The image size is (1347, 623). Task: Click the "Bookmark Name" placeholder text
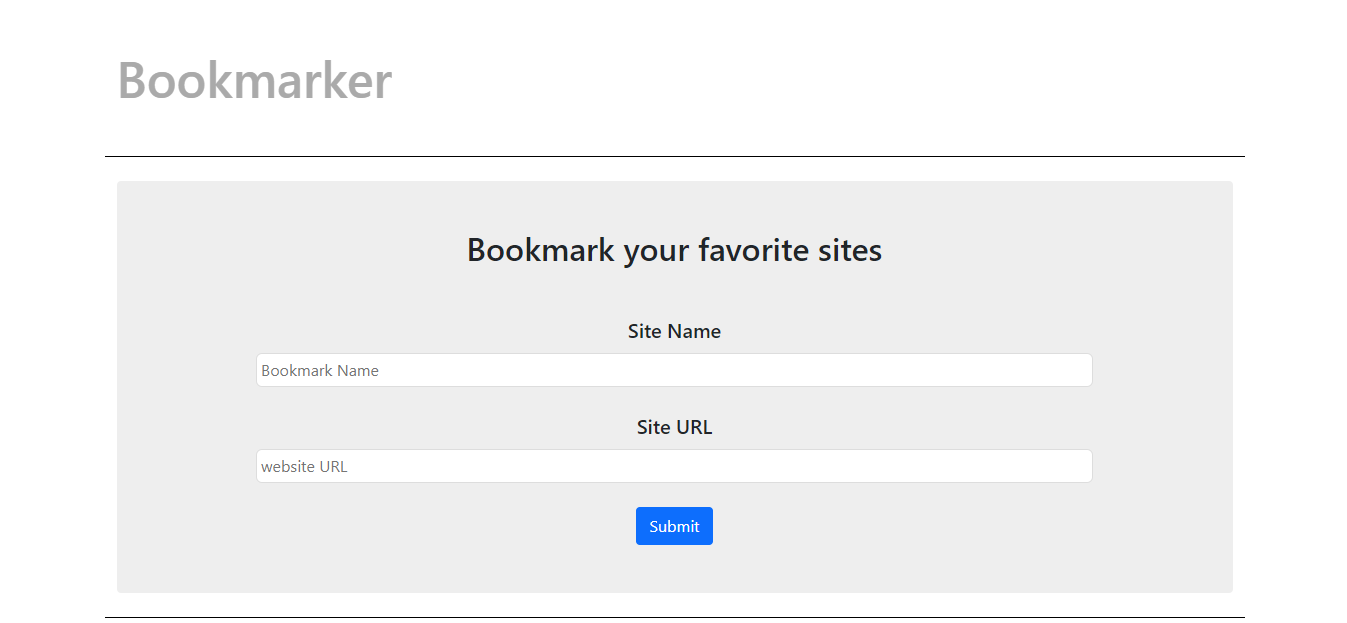point(320,370)
